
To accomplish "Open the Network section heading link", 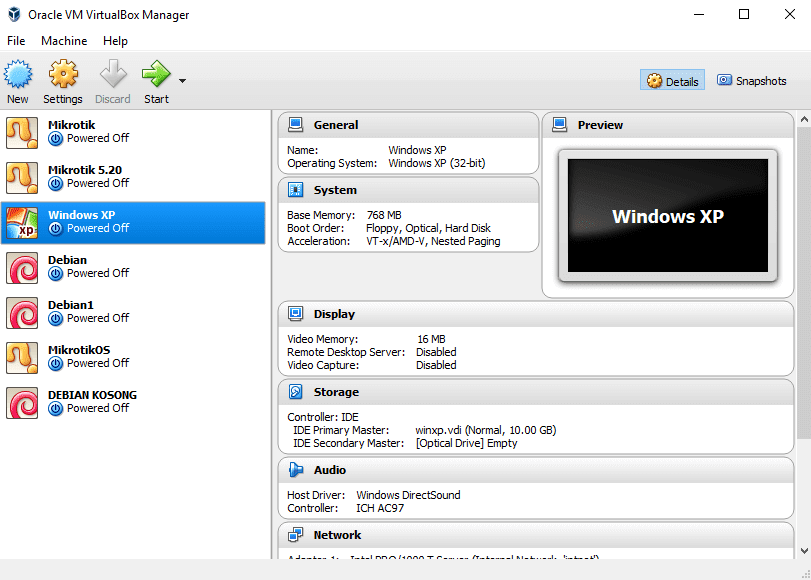I will (337, 535).
